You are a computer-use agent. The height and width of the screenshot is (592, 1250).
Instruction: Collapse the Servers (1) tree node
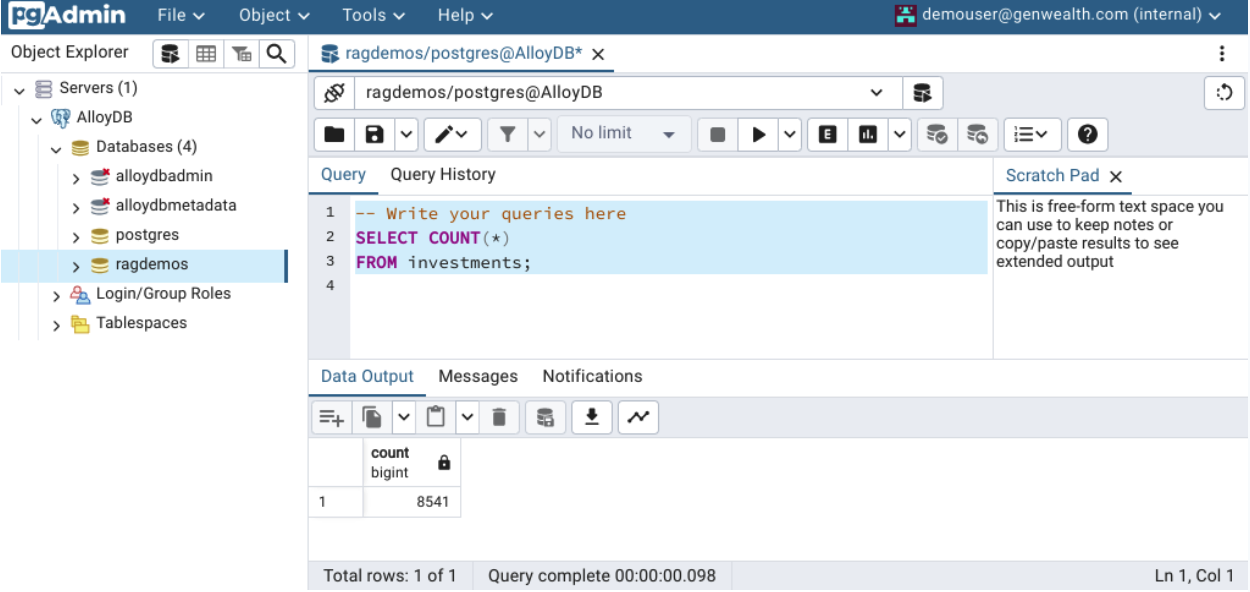coord(19,89)
